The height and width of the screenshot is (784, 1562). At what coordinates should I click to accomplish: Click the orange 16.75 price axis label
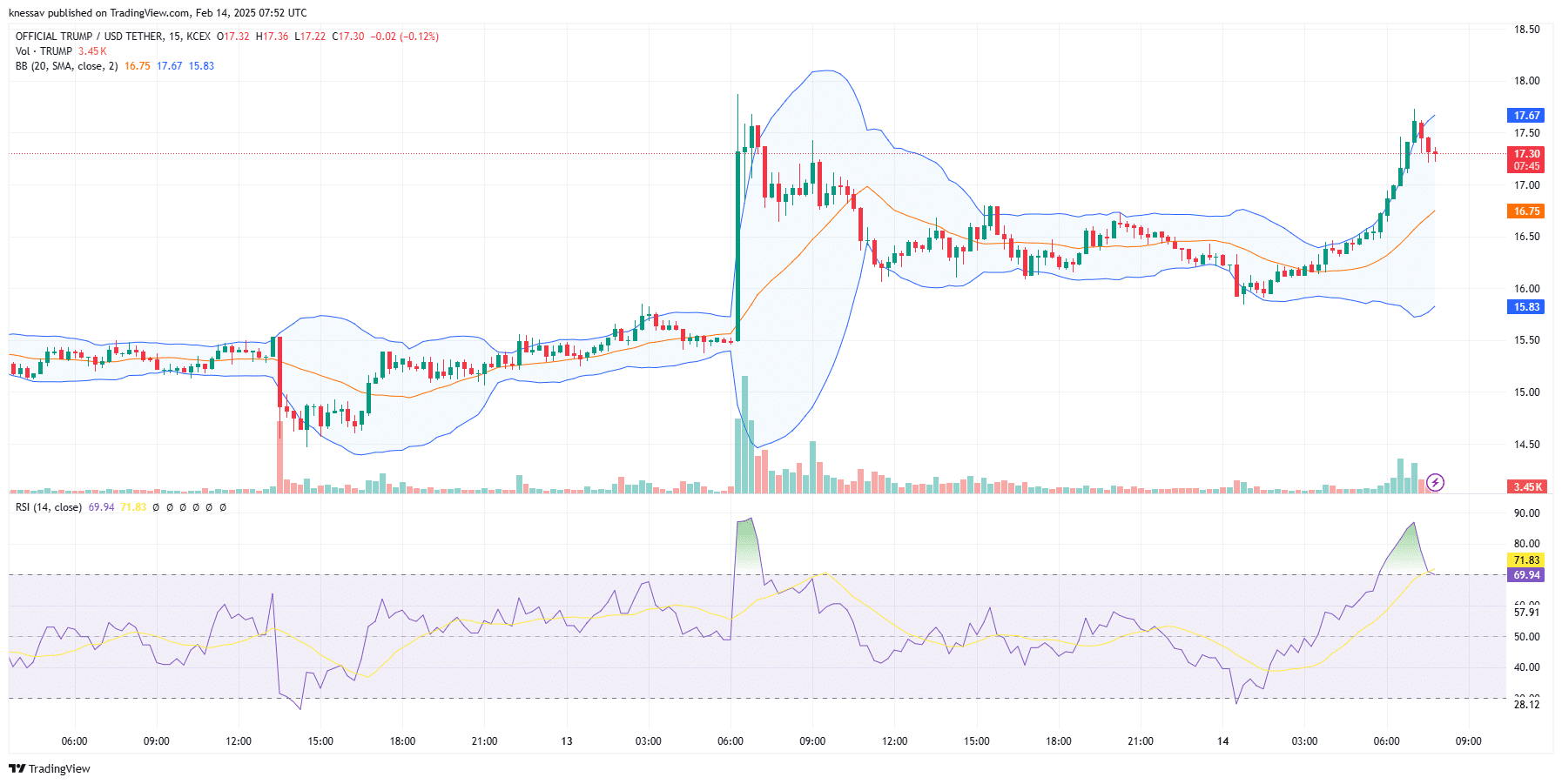point(1525,211)
